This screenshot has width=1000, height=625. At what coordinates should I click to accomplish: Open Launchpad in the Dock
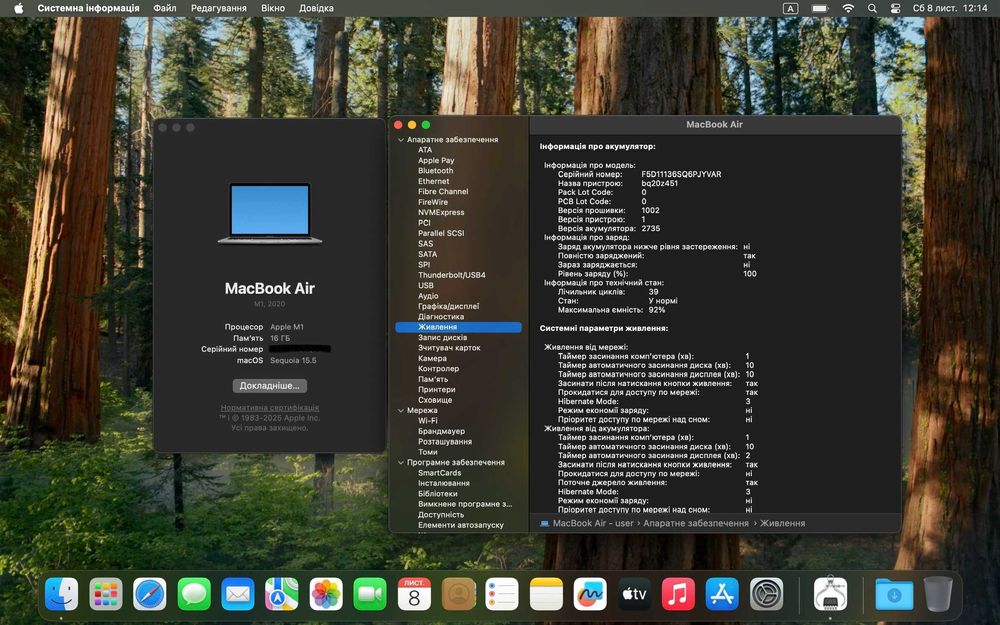tap(106, 594)
